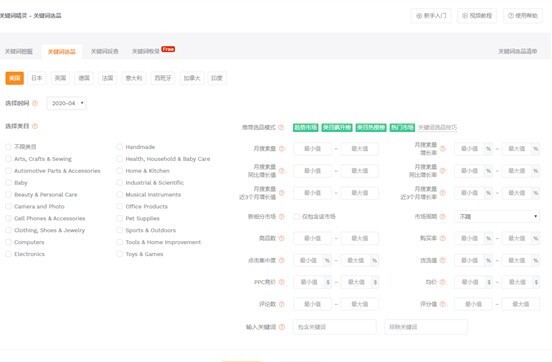552x362 pixels.
Task: Open the 市场周期 dropdown showing 不限
Action: tap(497, 217)
